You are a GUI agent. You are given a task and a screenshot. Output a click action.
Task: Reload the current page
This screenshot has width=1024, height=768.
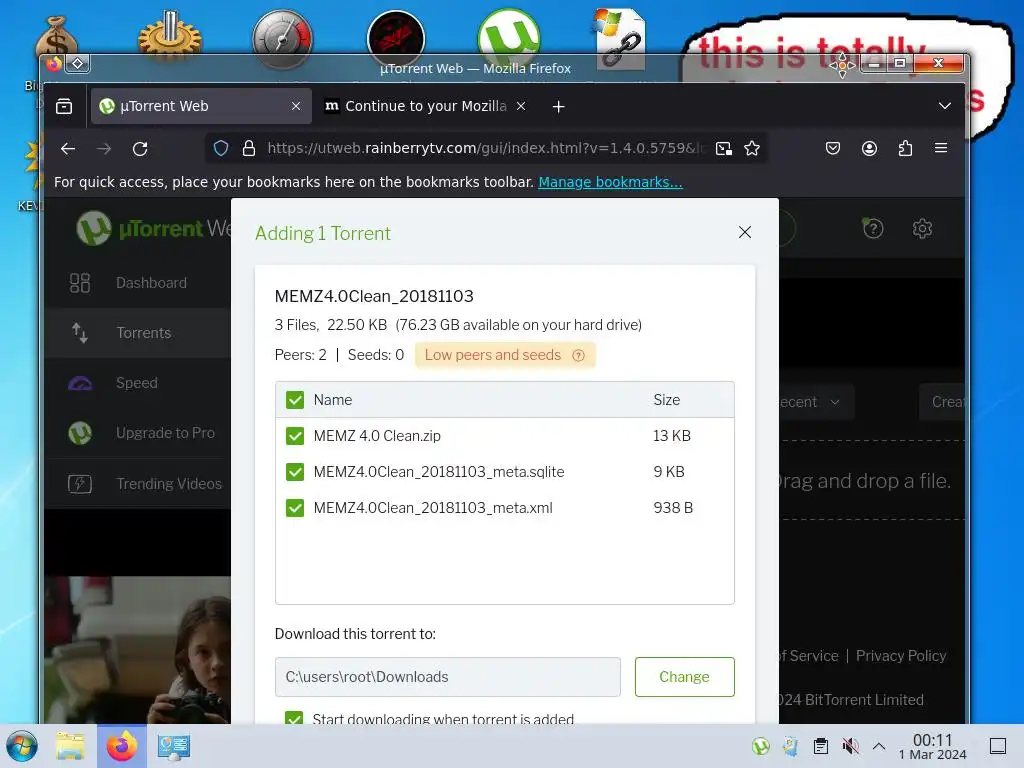click(x=140, y=148)
